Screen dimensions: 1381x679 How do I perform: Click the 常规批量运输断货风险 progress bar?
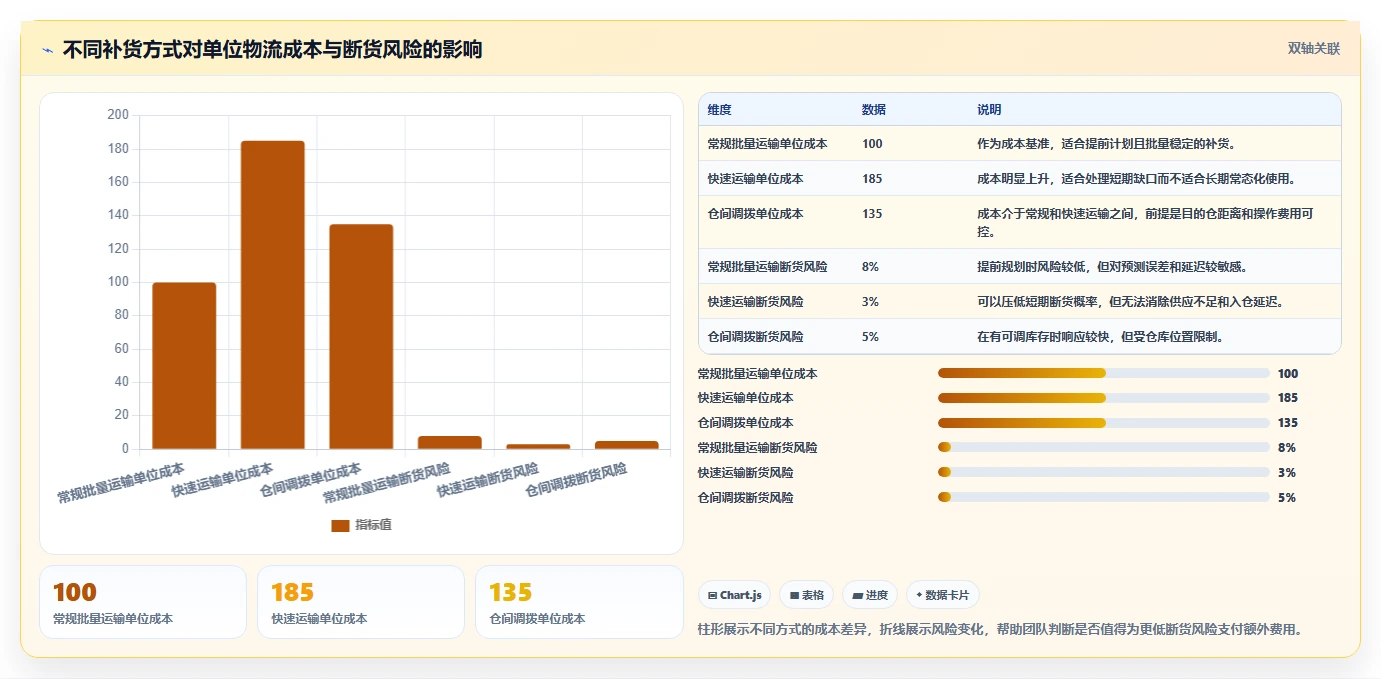1104,447
